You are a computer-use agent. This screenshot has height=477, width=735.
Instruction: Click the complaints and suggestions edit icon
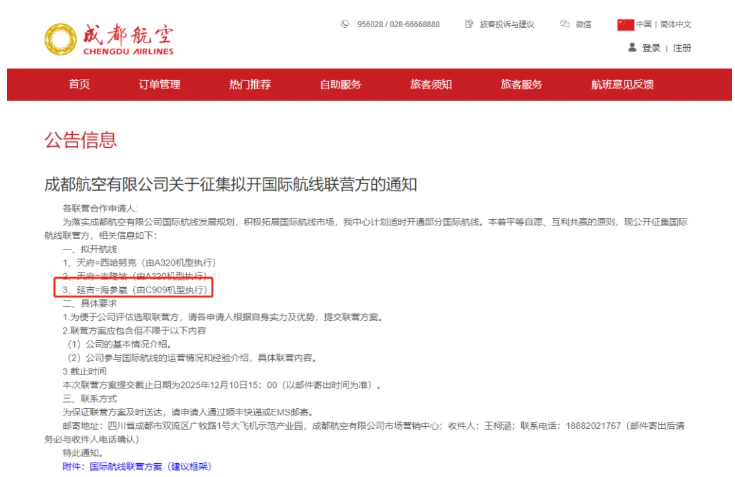(469, 24)
